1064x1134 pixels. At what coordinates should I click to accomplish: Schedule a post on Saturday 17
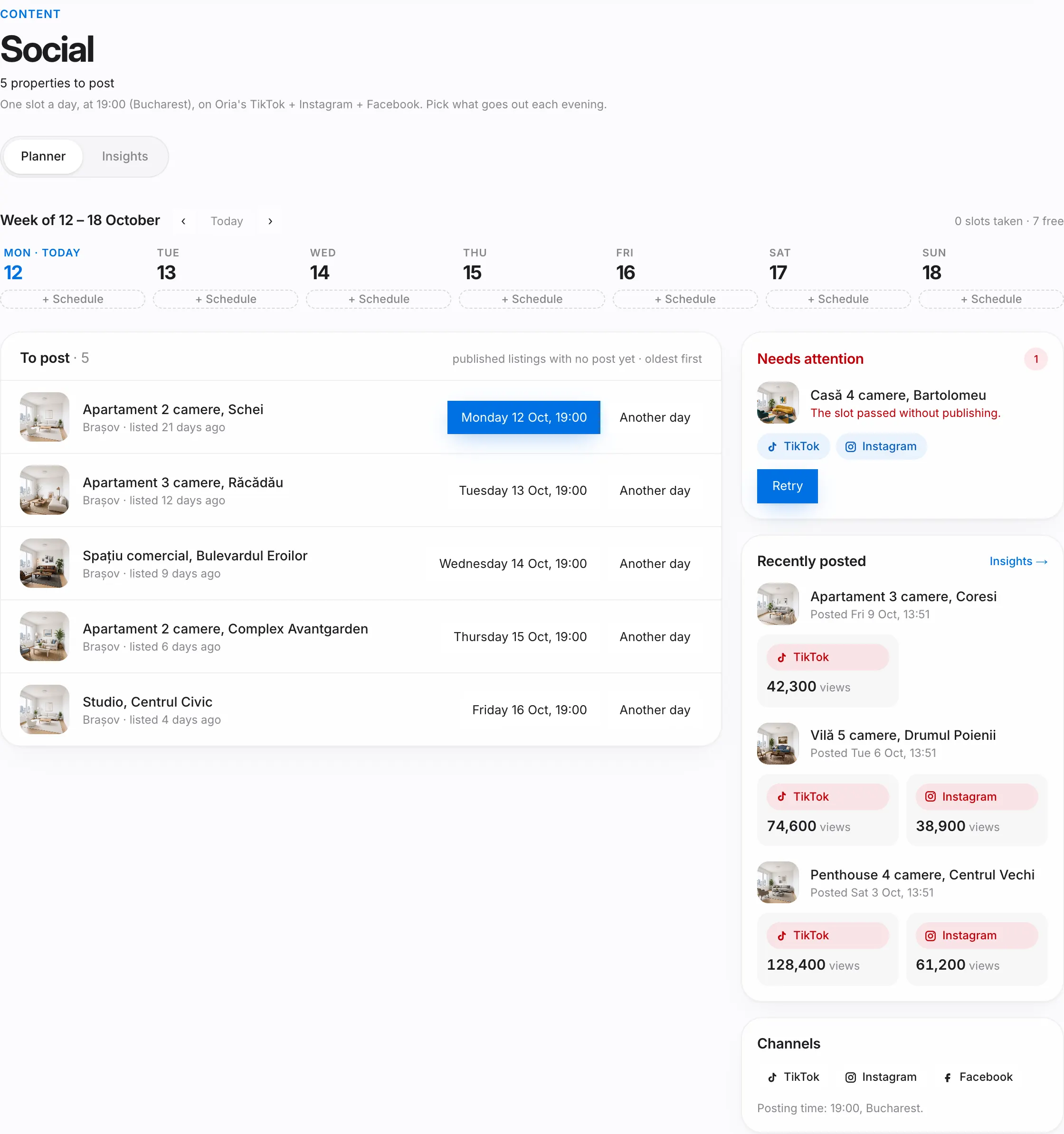tap(838, 299)
